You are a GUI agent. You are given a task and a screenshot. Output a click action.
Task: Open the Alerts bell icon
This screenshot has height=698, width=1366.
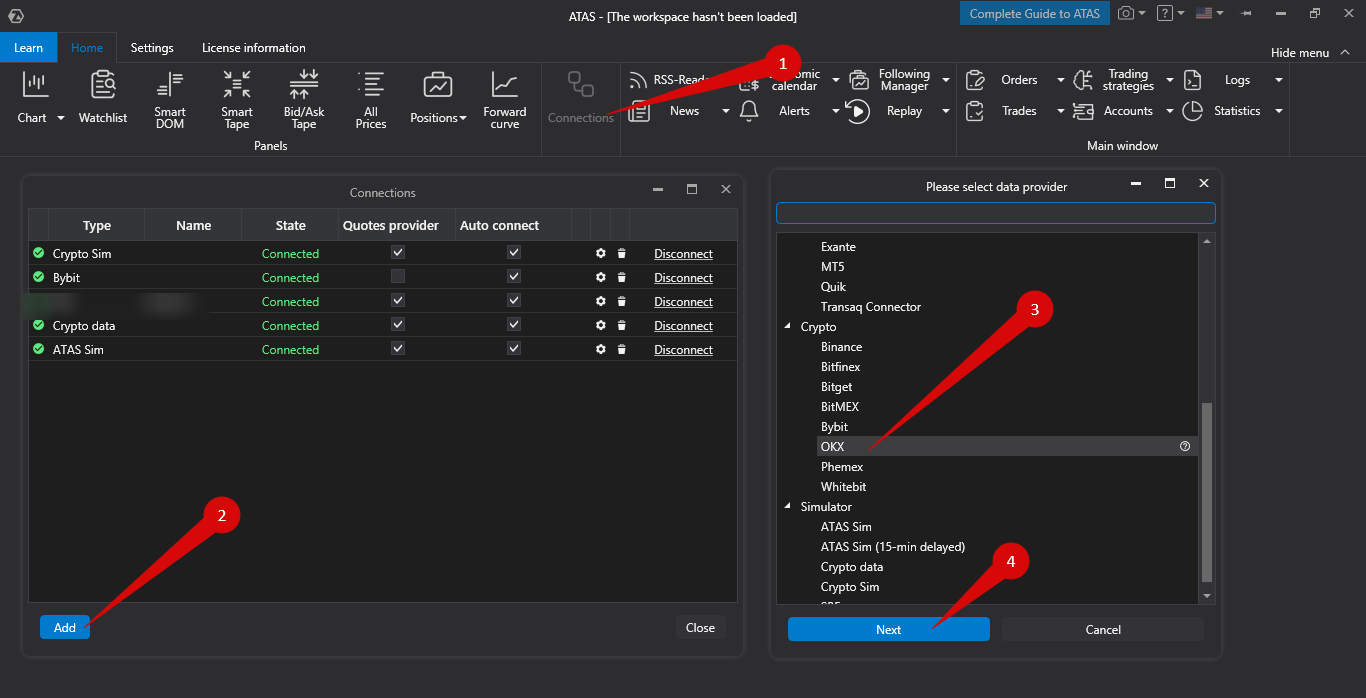pyautogui.click(x=749, y=111)
